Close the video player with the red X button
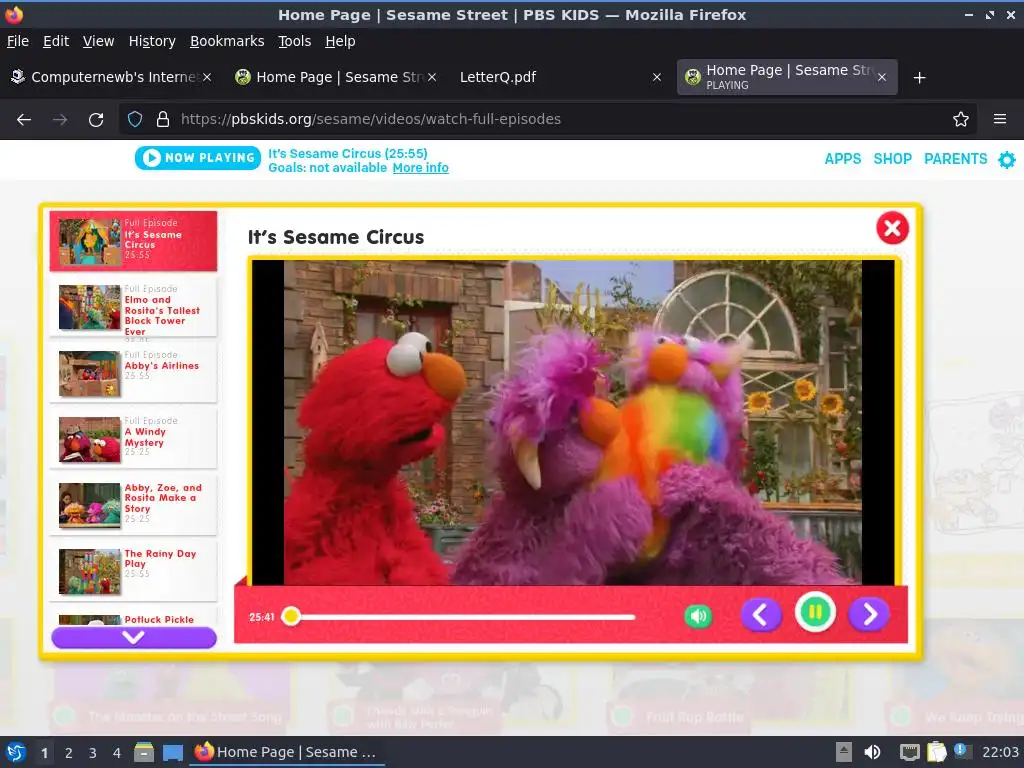The image size is (1024, 768). pos(892,228)
